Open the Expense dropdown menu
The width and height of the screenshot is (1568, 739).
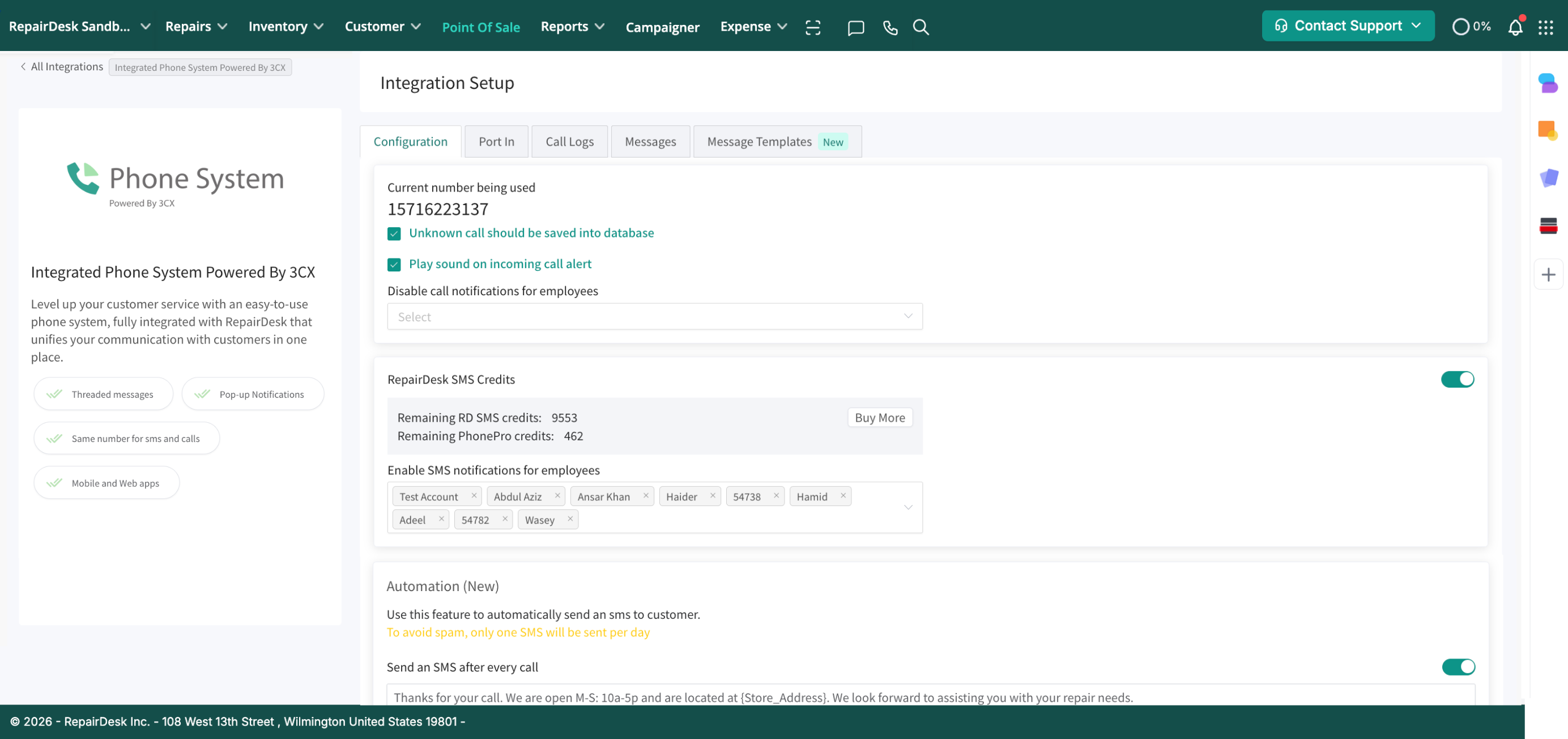[x=753, y=26]
